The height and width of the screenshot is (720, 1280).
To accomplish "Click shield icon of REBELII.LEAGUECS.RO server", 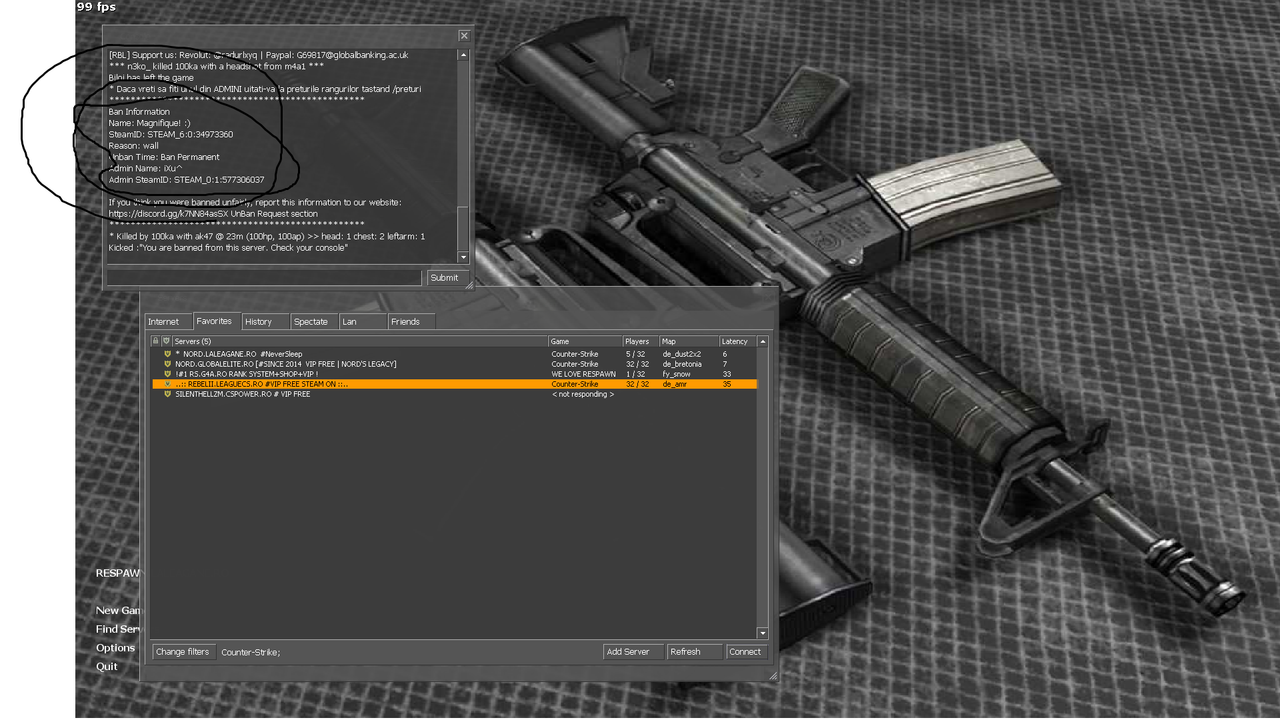I will [167, 384].
